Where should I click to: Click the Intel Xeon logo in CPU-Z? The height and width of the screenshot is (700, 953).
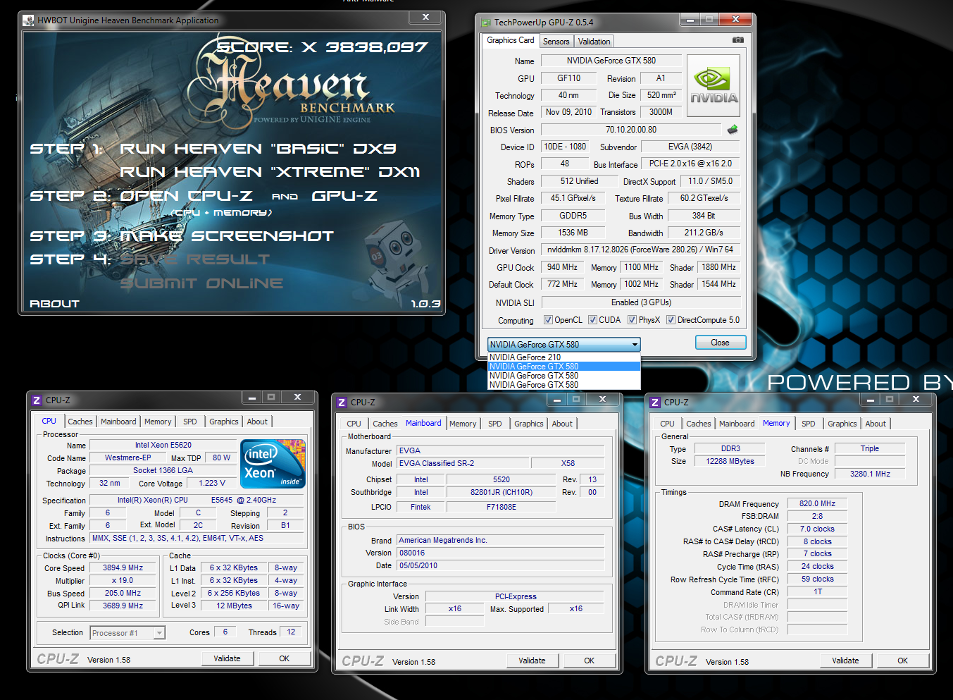[273, 464]
